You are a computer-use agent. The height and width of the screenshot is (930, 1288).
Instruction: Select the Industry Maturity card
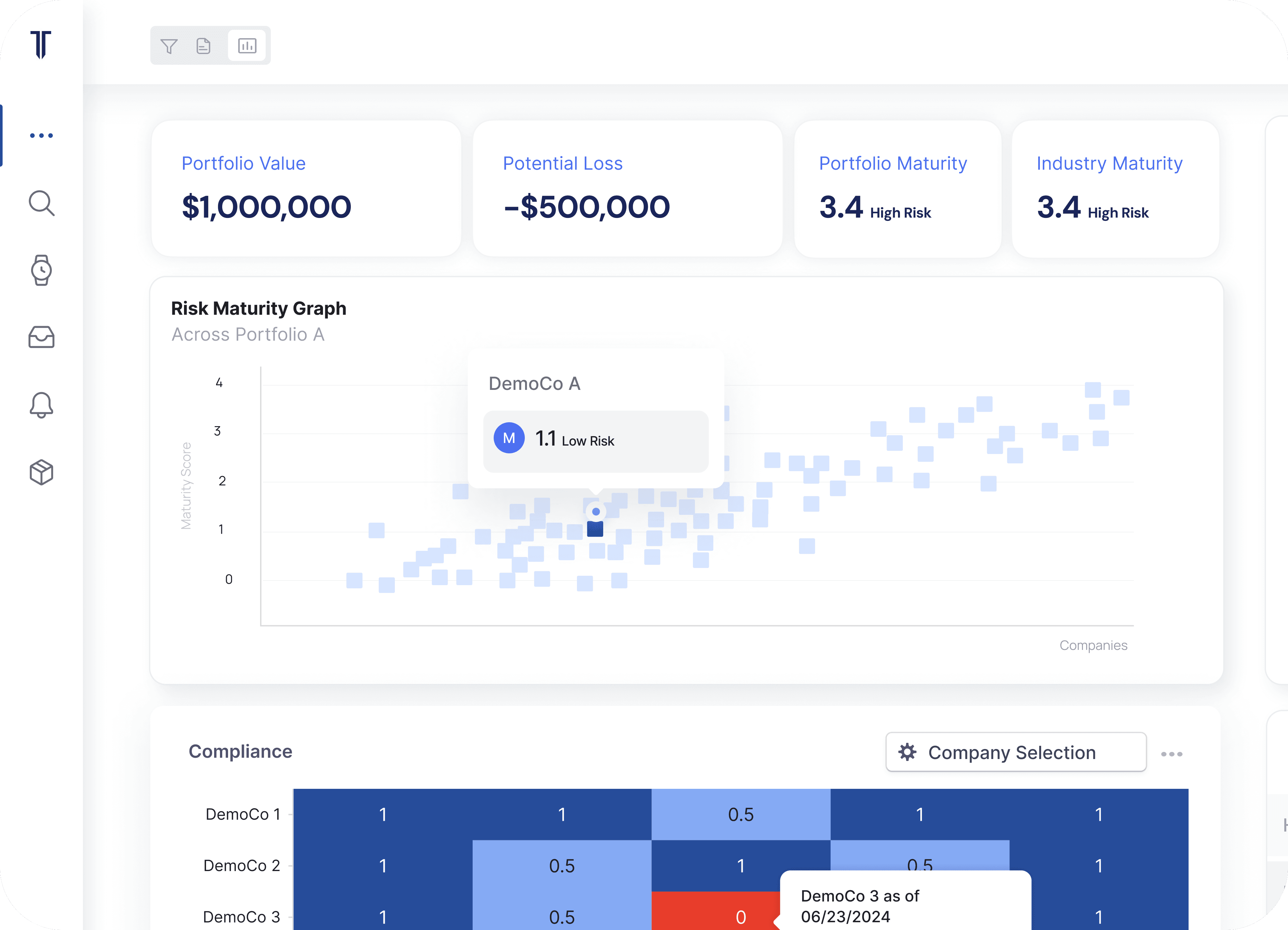pos(1115,188)
